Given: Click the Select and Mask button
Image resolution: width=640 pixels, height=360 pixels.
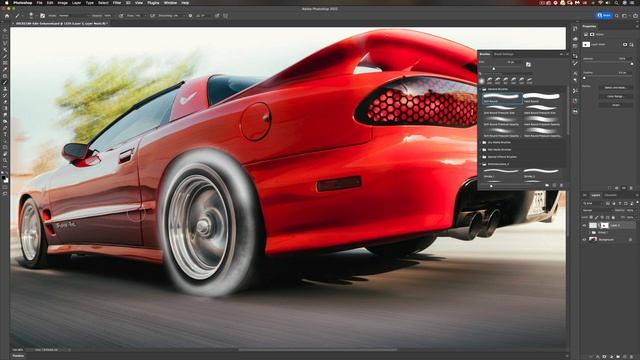Looking at the screenshot, I should coord(616,87).
